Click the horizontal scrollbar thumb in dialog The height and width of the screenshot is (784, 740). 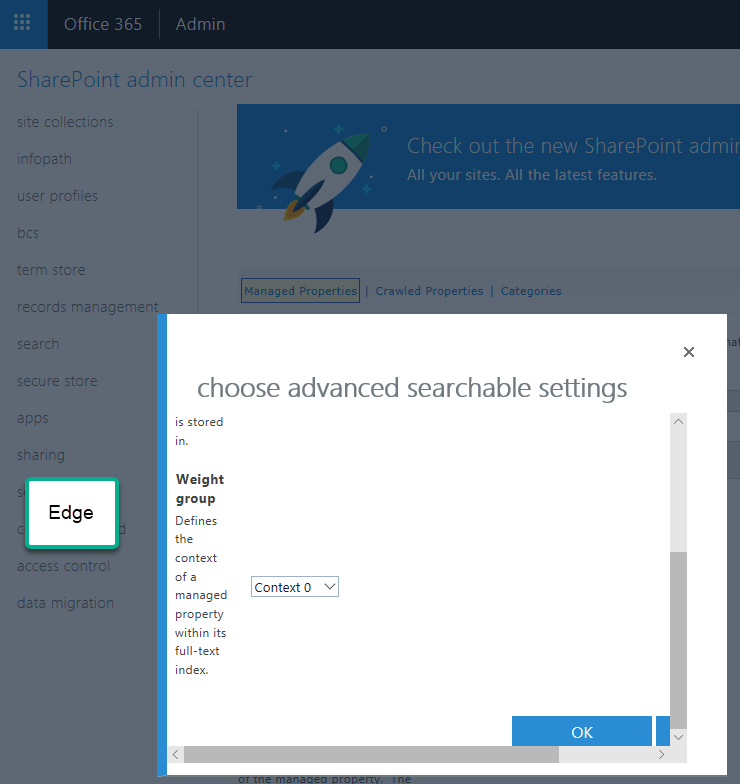372,754
